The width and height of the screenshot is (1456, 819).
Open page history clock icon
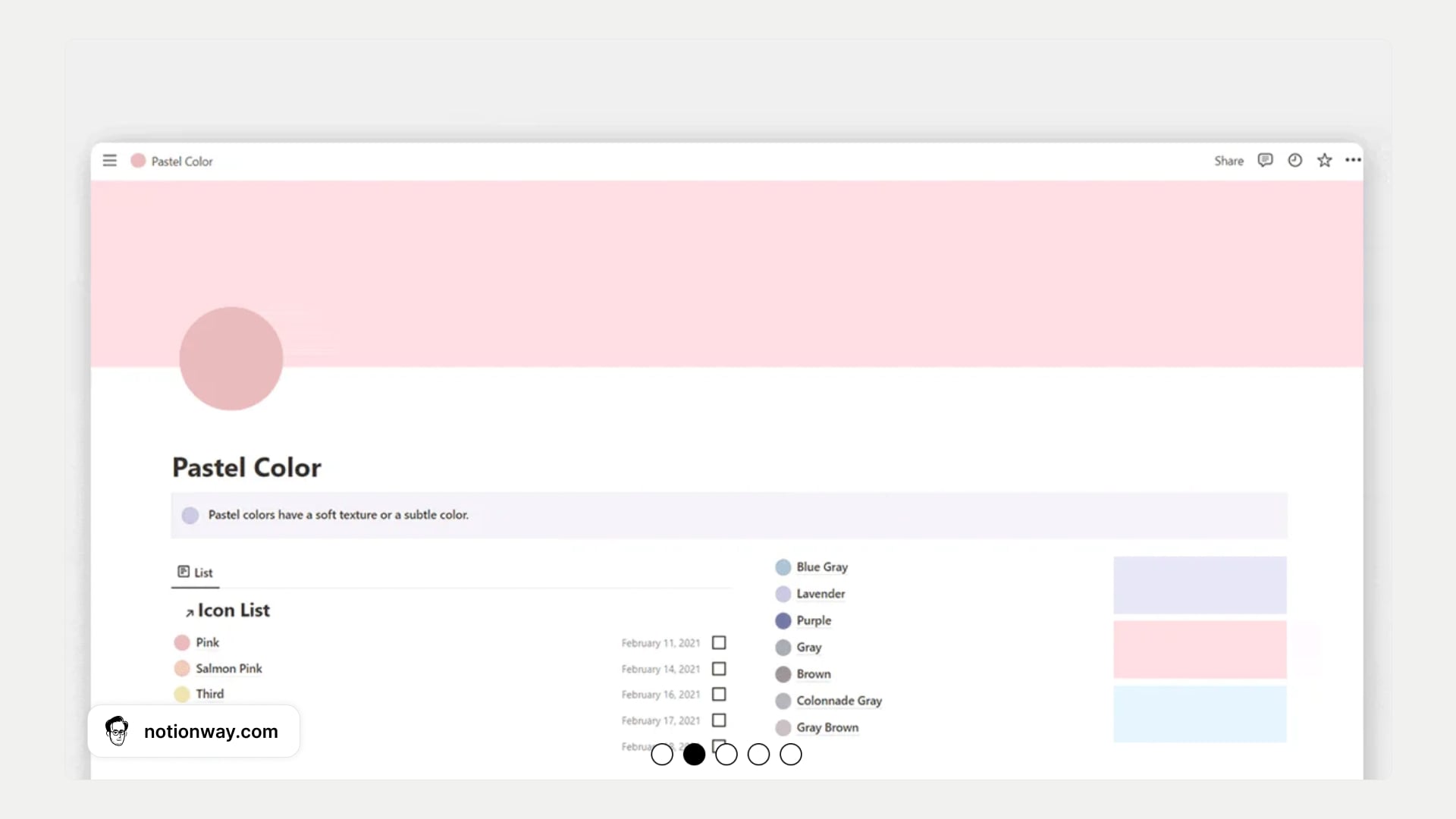pos(1294,160)
